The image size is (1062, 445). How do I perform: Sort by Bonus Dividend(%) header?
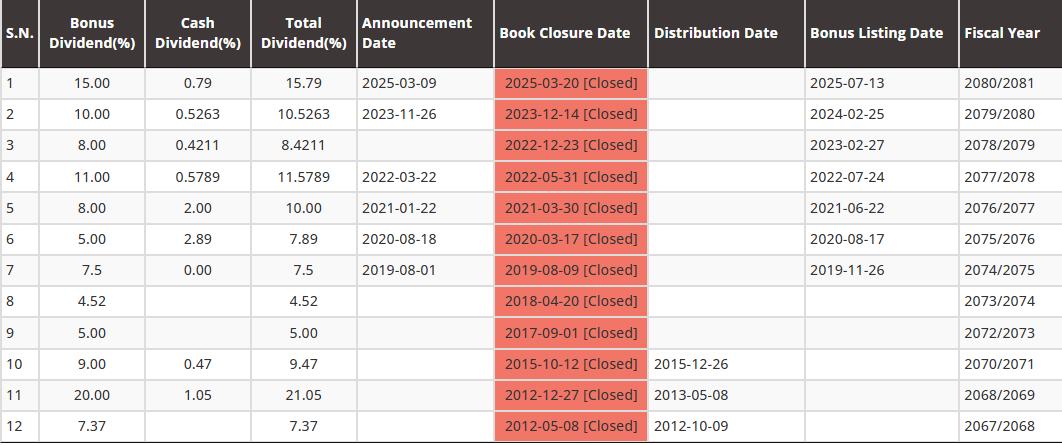[91, 33]
